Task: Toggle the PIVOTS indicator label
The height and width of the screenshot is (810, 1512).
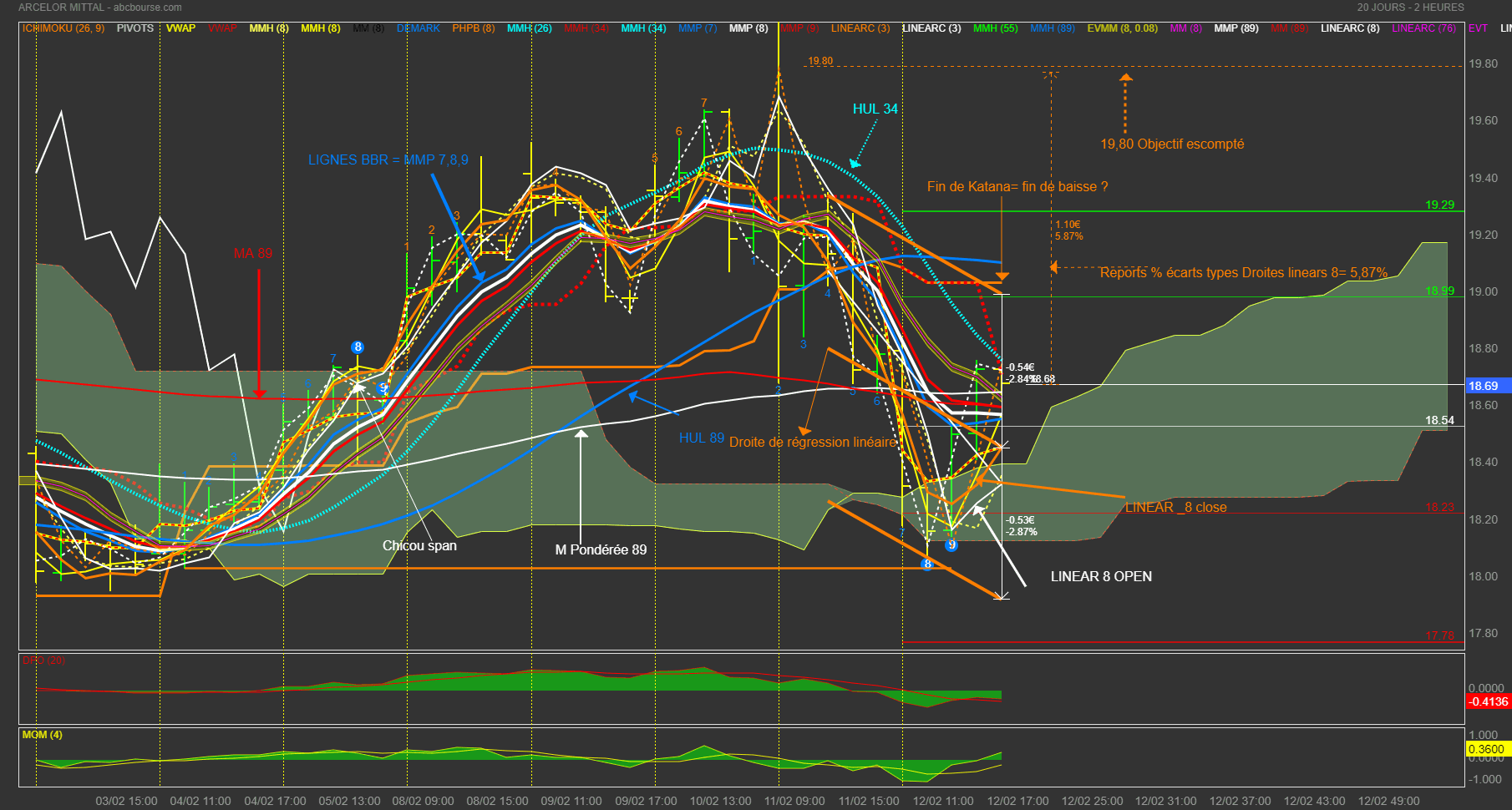Action: pos(134,28)
